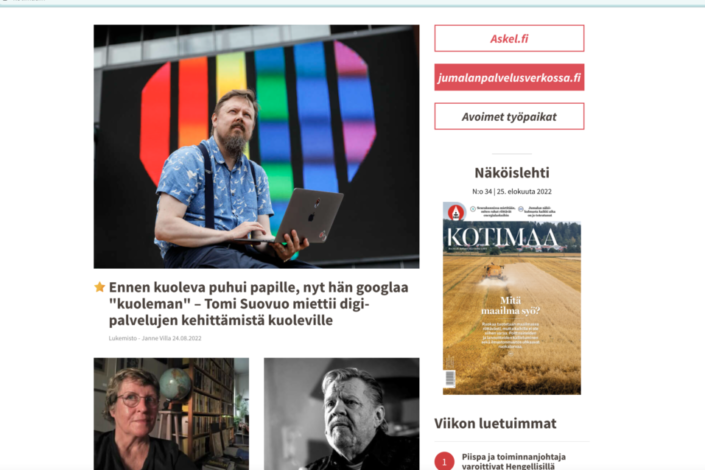Screen dimensions: 705x470
Task: Click the Lukemisto category label
Action: pos(122,338)
